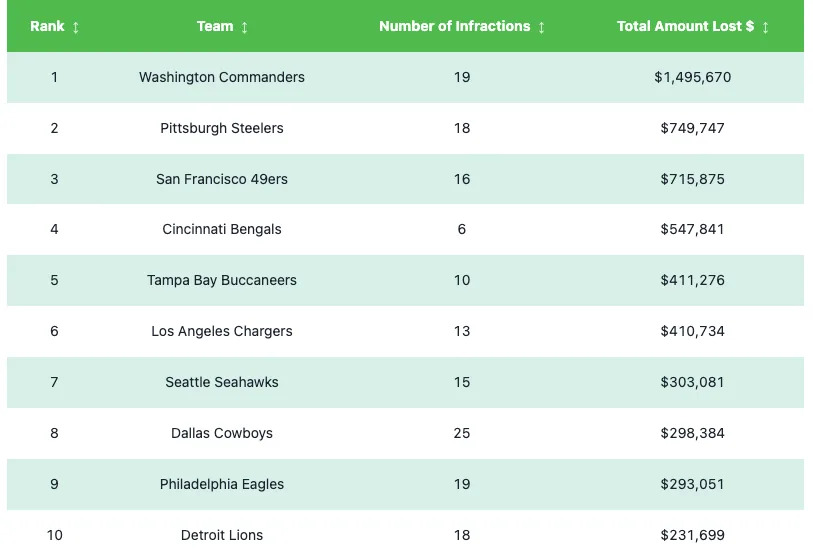Click the Dallas Cowboys team name
Image resolution: width=813 pixels, height=557 pixels.
222,433
